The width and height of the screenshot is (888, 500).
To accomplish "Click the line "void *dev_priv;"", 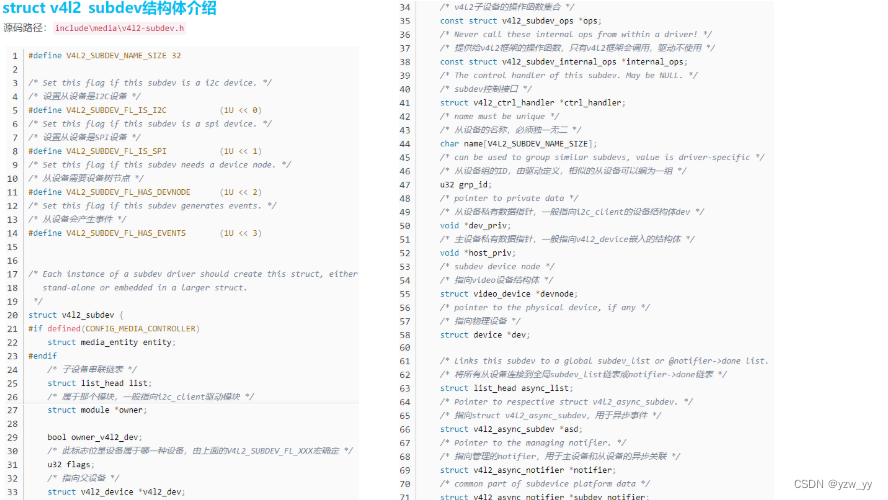I will point(475,225).
